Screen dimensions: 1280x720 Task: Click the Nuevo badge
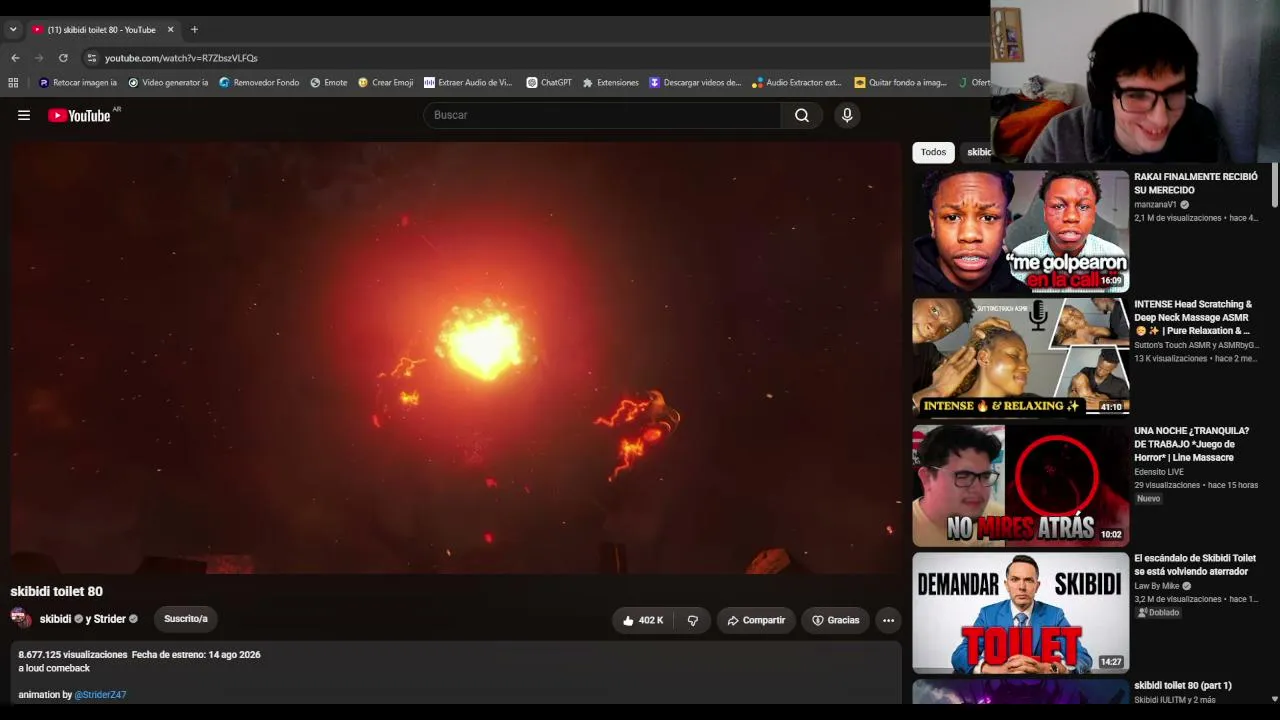coord(1148,498)
